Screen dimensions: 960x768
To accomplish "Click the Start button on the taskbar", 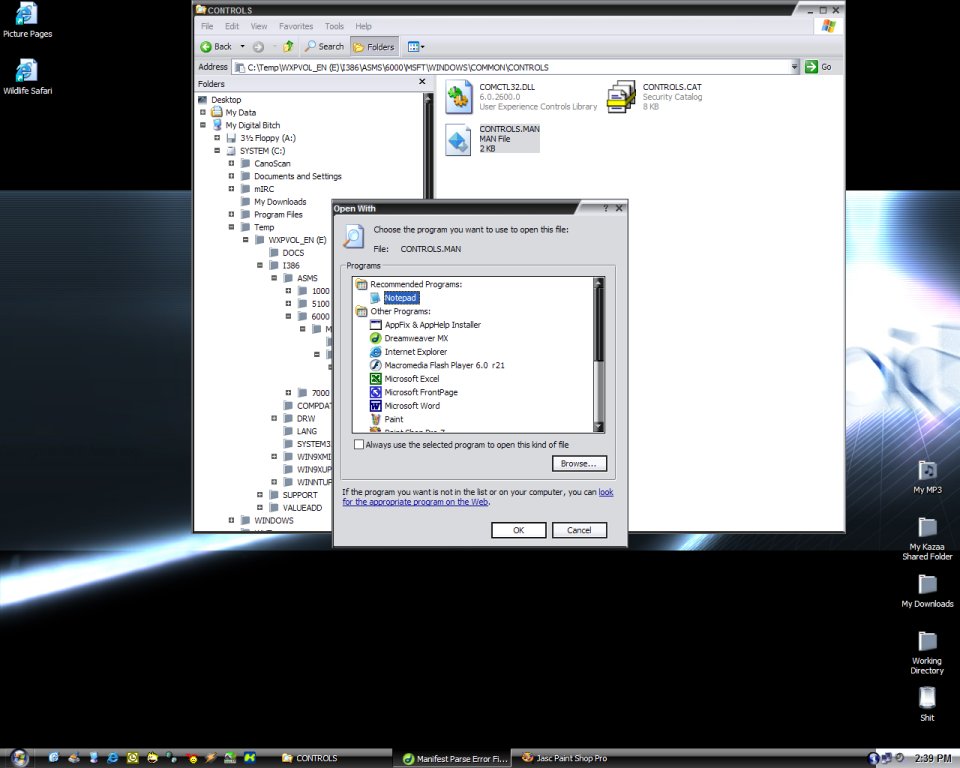I will (x=19, y=758).
